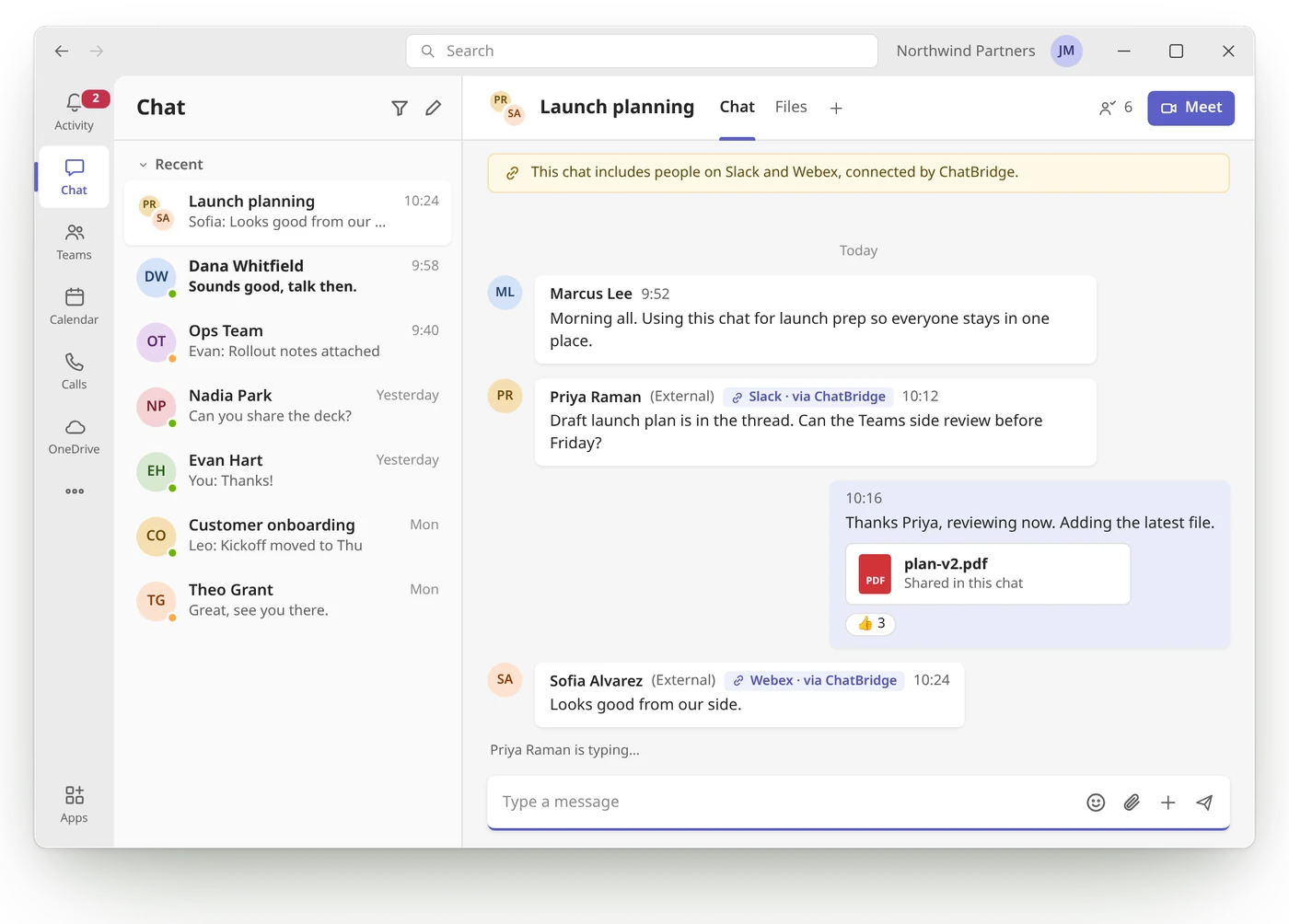Start a new chat with compose icon
1289x924 pixels.
coord(434,108)
